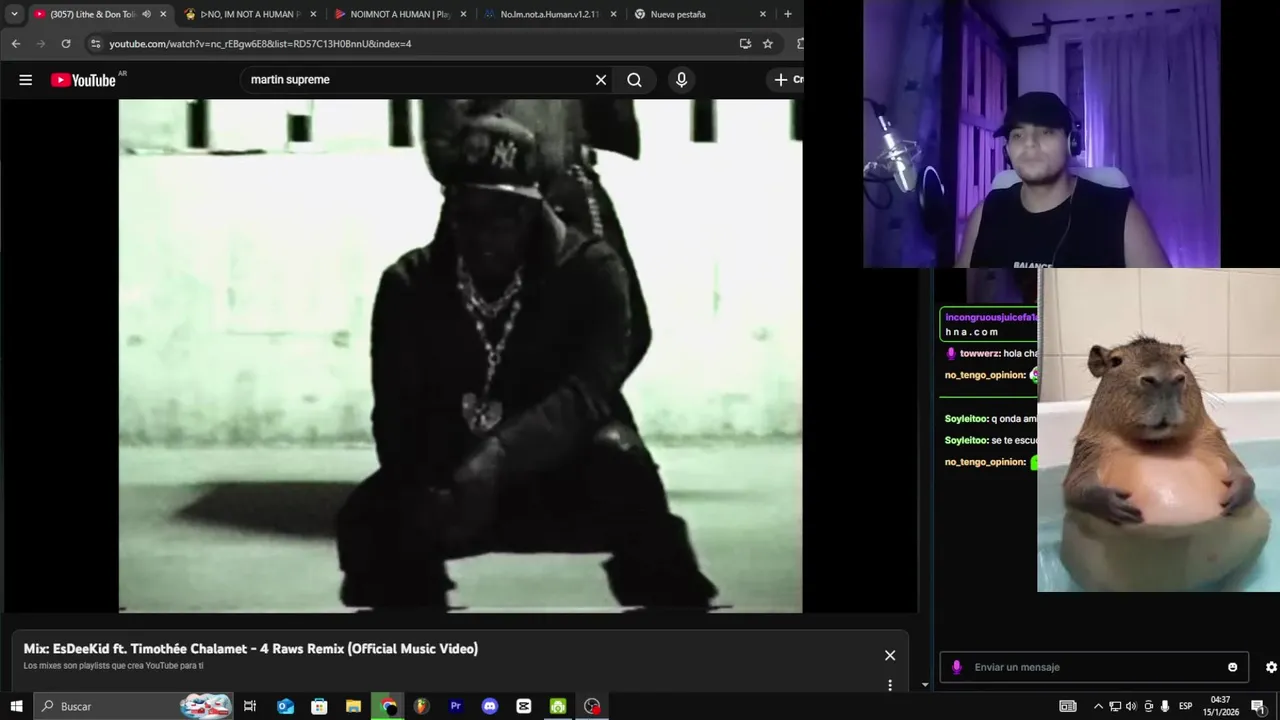Switch to the 'Nueva pestaña' tab
The height and width of the screenshot is (720, 1280).
(700, 14)
